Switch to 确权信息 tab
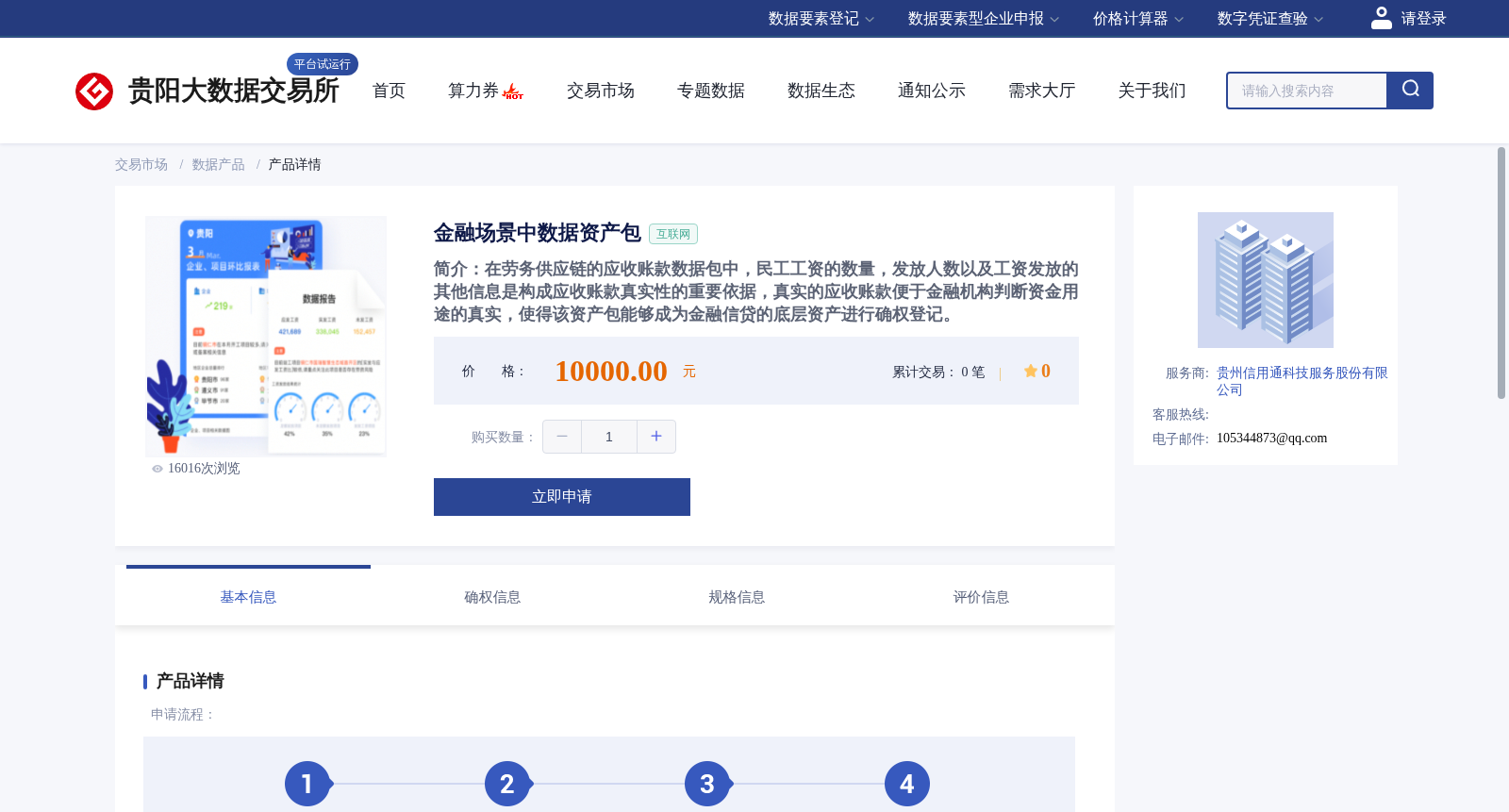 coord(492,597)
